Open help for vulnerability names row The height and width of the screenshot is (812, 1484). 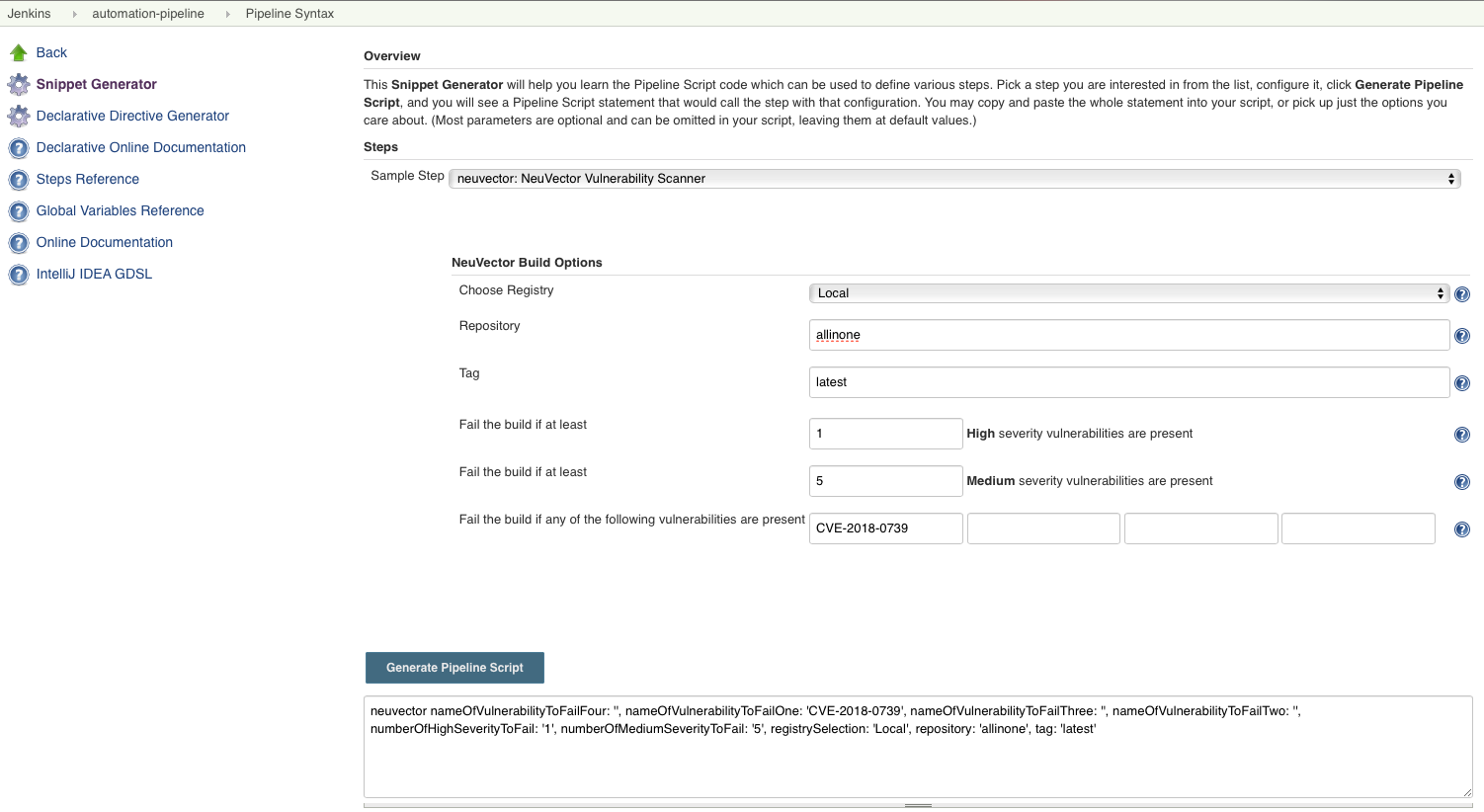1462,529
